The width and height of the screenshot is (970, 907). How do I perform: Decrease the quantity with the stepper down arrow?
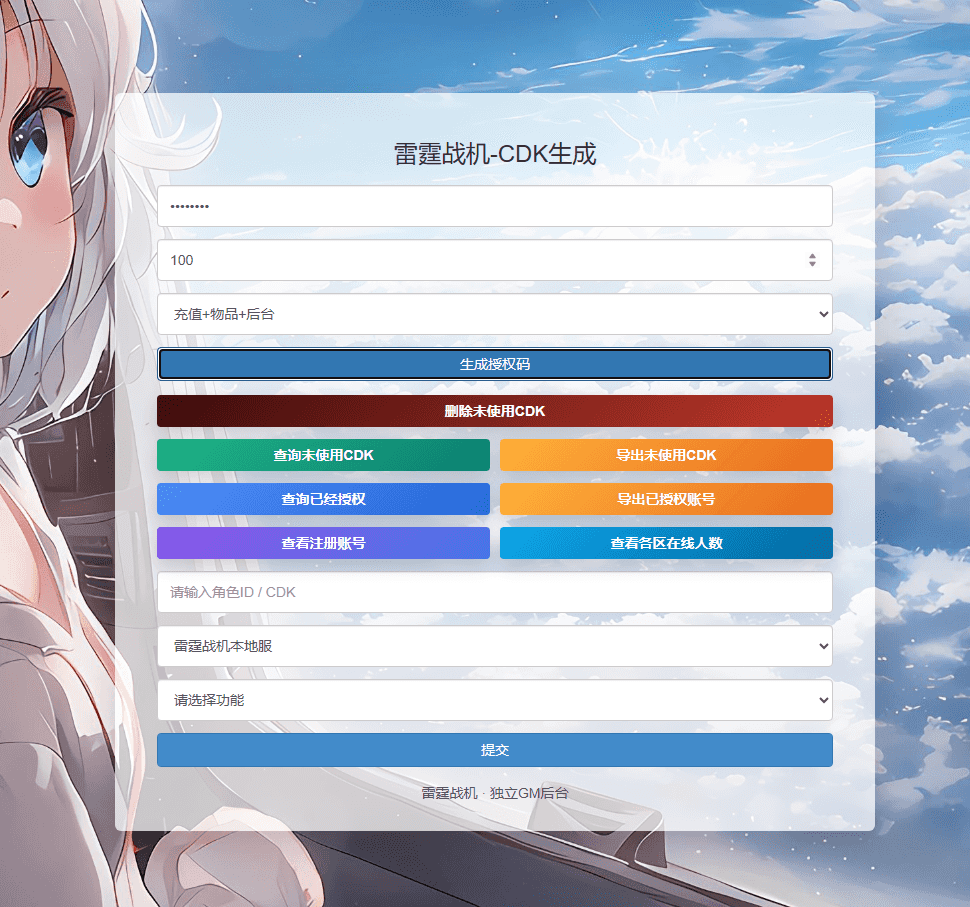click(x=812, y=264)
